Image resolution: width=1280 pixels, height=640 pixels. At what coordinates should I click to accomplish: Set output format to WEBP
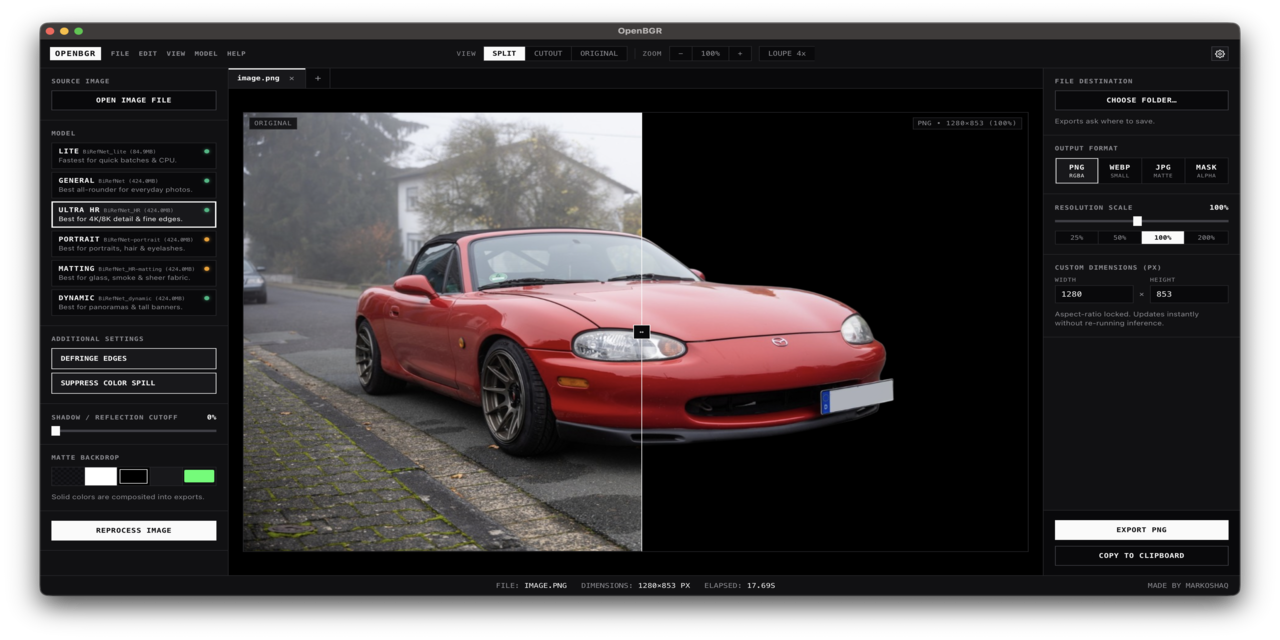pyautogui.click(x=1120, y=171)
